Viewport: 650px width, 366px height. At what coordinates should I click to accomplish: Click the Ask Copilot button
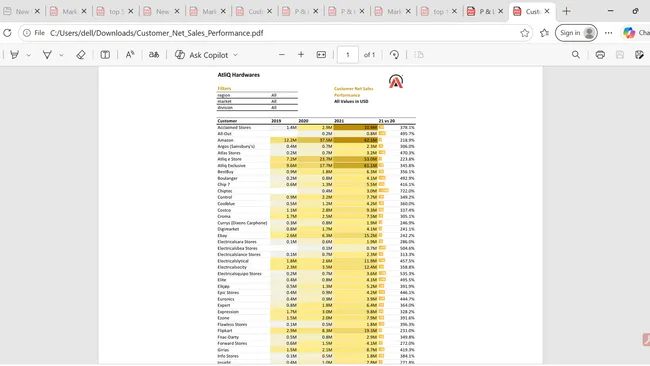click(201, 55)
